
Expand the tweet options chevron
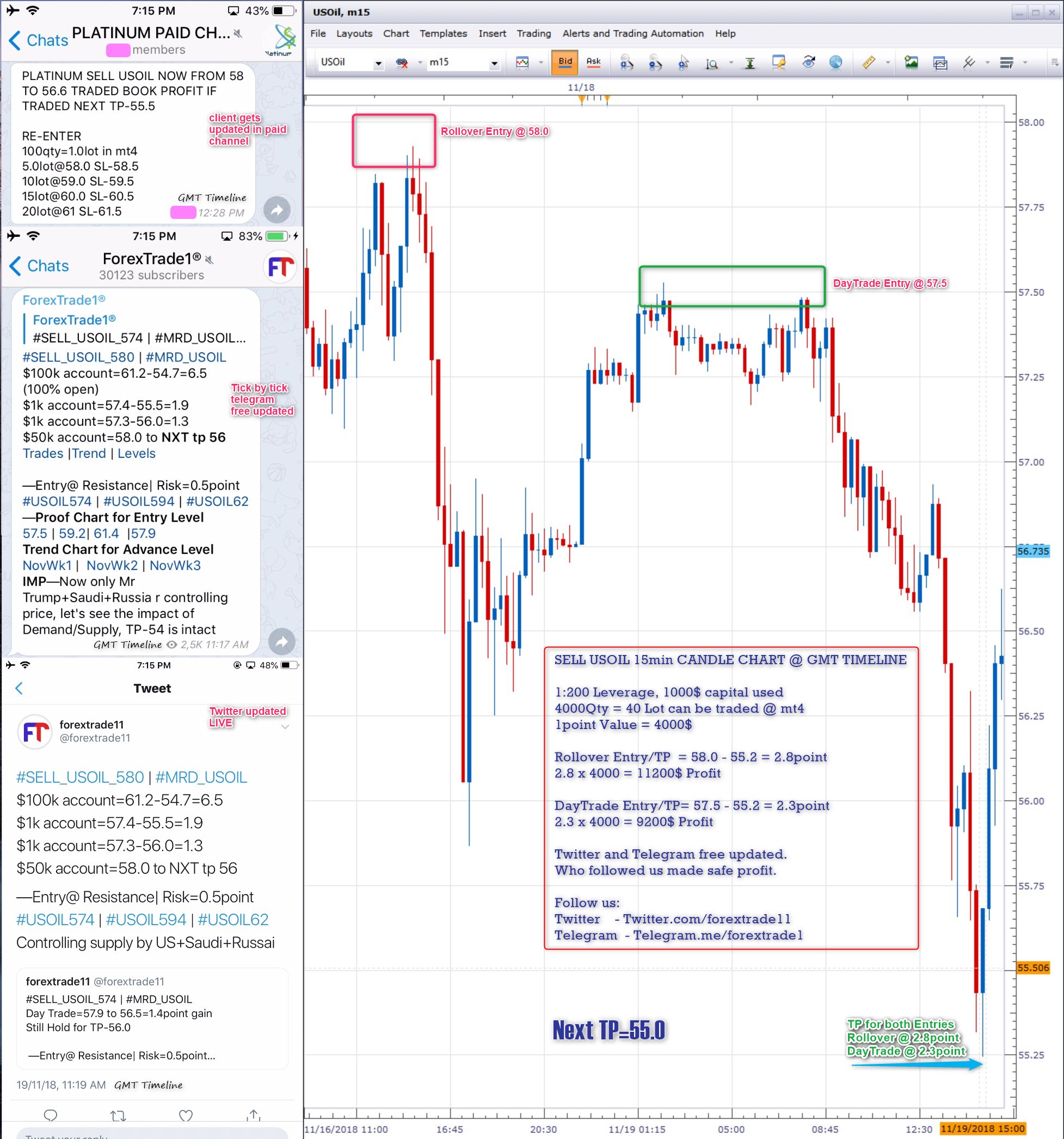(285, 726)
